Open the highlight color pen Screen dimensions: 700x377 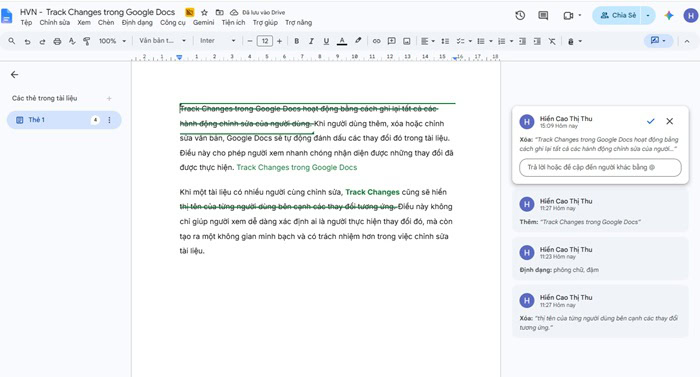[358, 41]
